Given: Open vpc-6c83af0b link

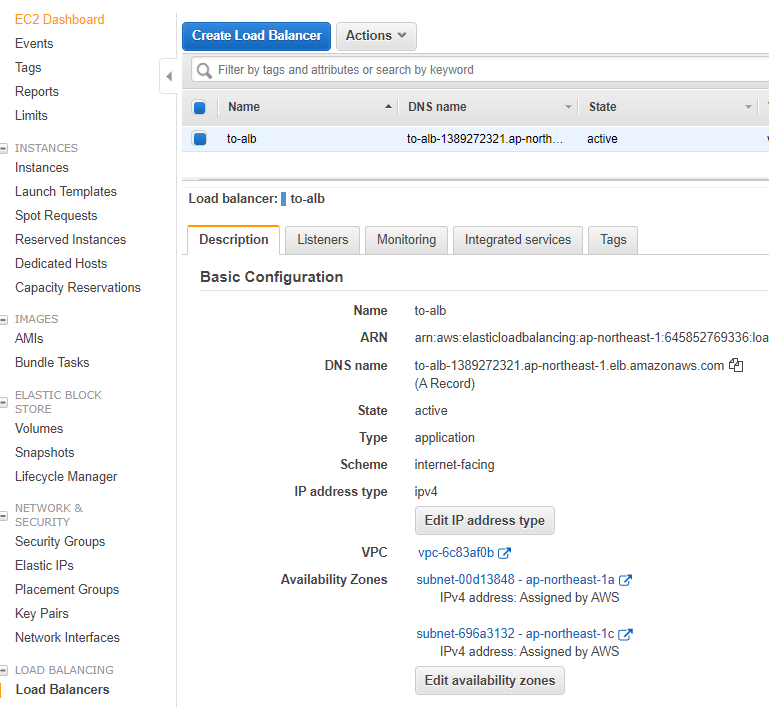Looking at the screenshot, I should coord(456,553).
